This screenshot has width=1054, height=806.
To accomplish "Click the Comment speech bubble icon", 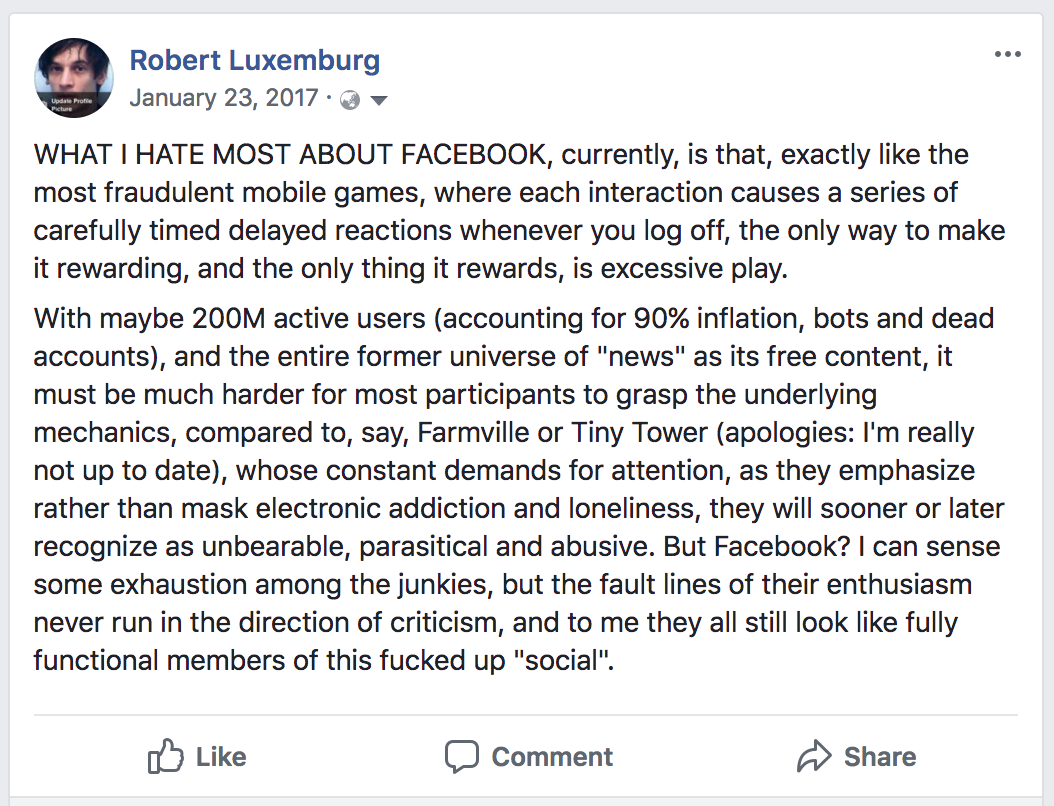I will pos(461,757).
